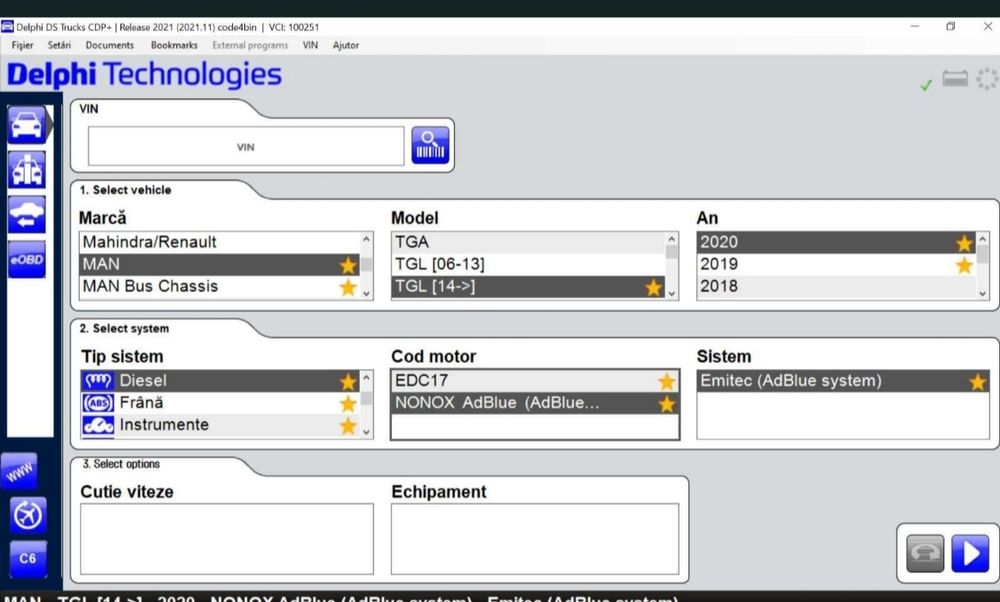Toggle favorite star on Frână row
Viewport: 1000px width, 602px height.
348,404
